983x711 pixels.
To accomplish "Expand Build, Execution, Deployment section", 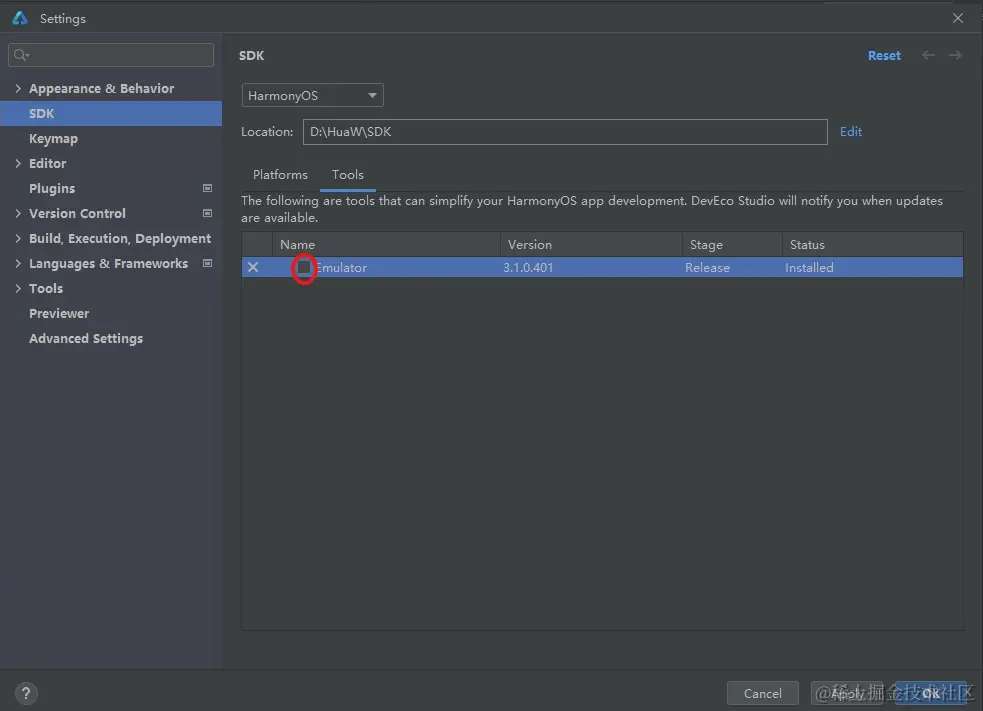I will click(x=18, y=239).
